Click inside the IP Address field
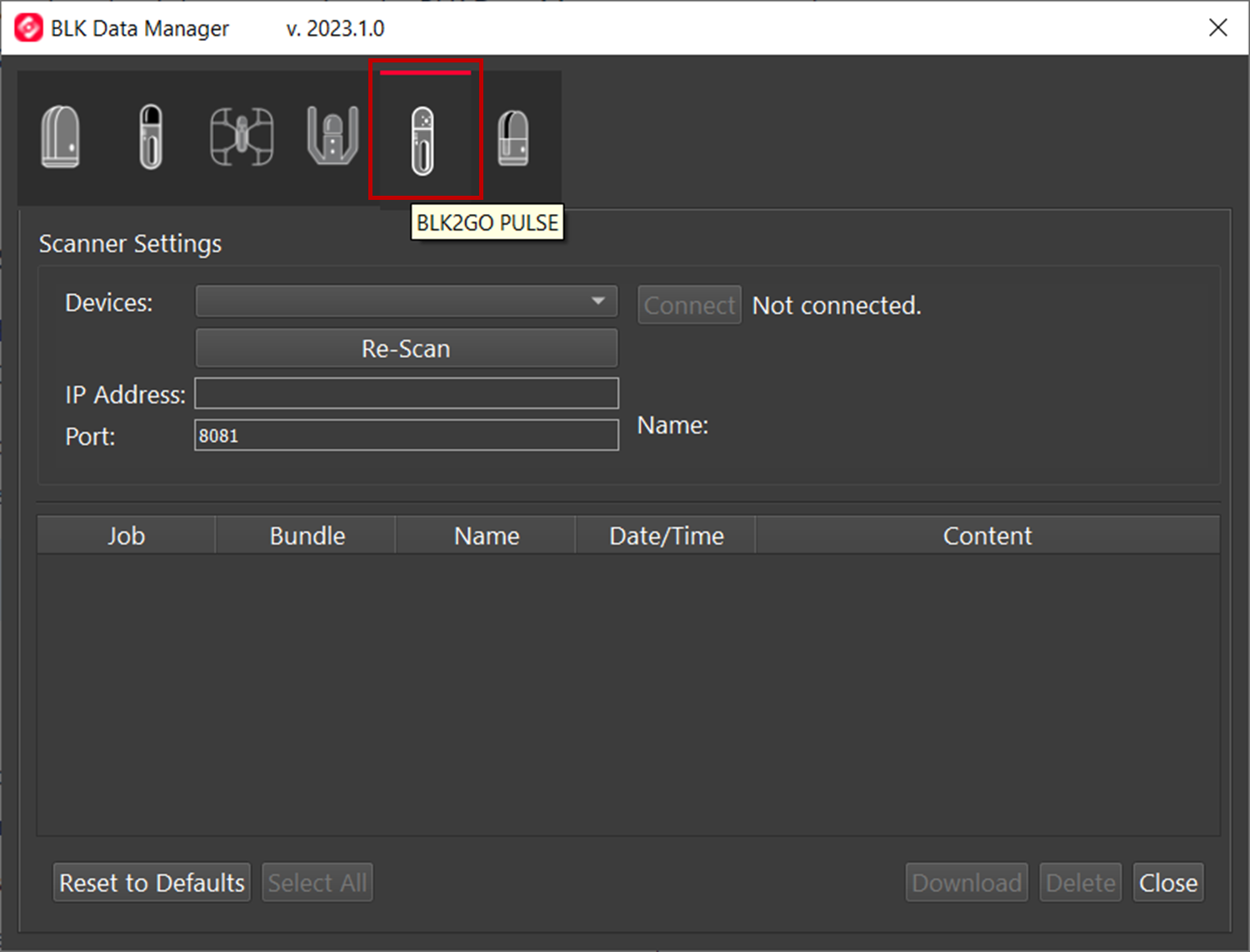Image resolution: width=1250 pixels, height=952 pixels. [x=406, y=393]
